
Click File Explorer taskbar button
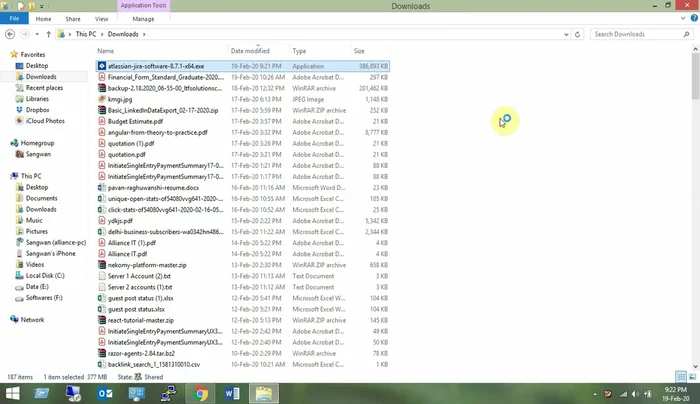264,393
